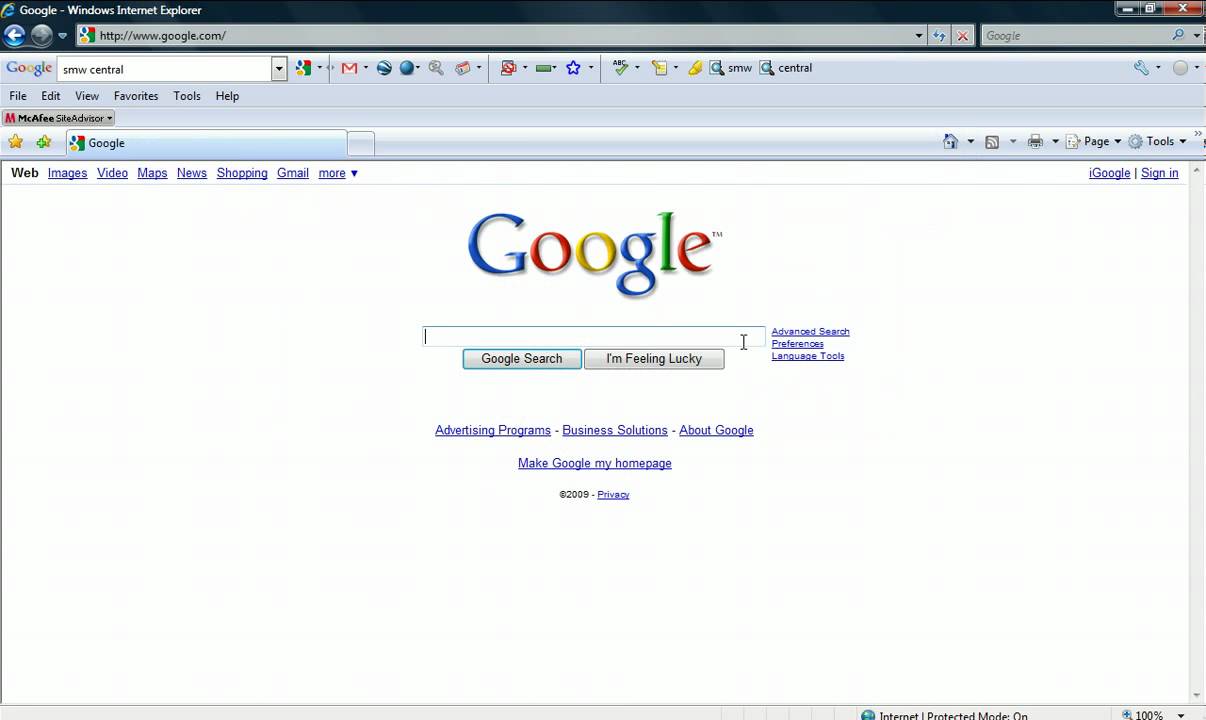Click the I'm Feeling Lucky button
The width and height of the screenshot is (1206, 720).
coord(654,359)
